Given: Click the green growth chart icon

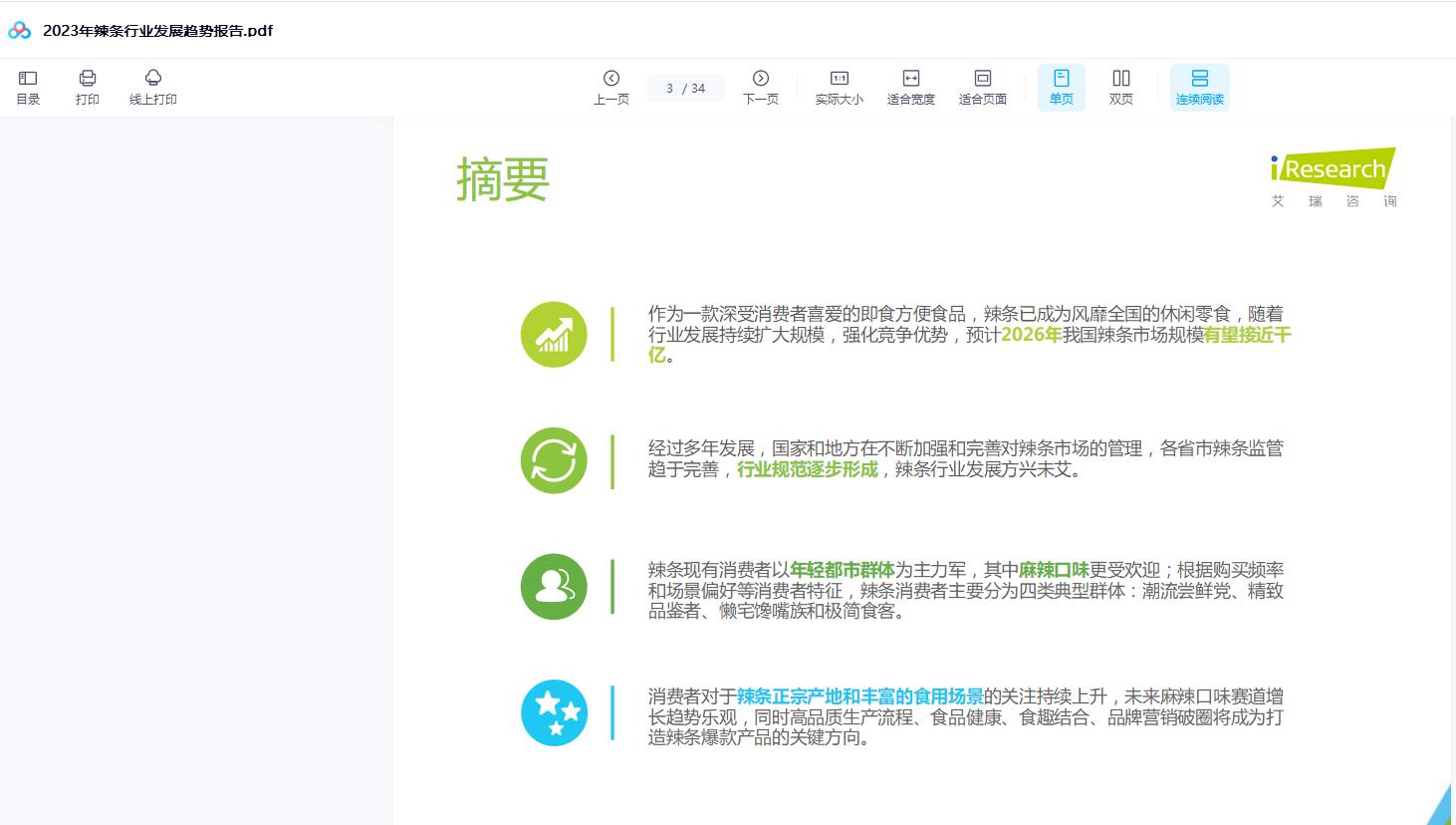Looking at the screenshot, I should tap(554, 335).
